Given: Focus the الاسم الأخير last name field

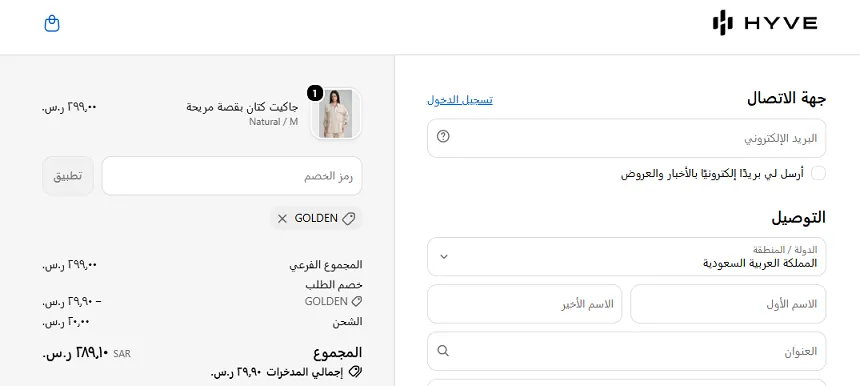Looking at the screenshot, I should click(x=525, y=304).
